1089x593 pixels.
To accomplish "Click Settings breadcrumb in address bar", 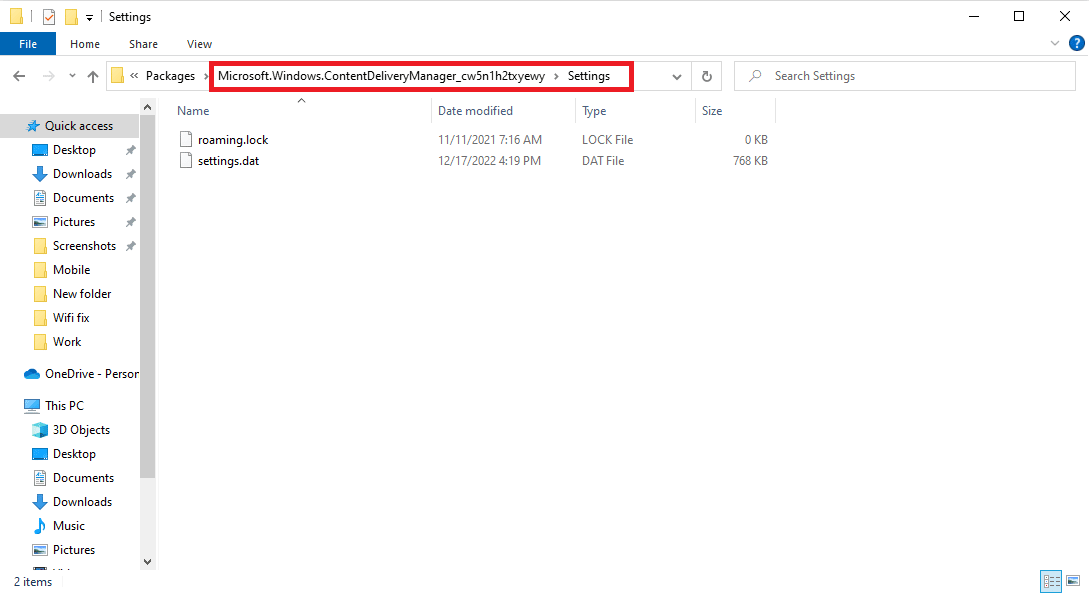I will (x=588, y=76).
